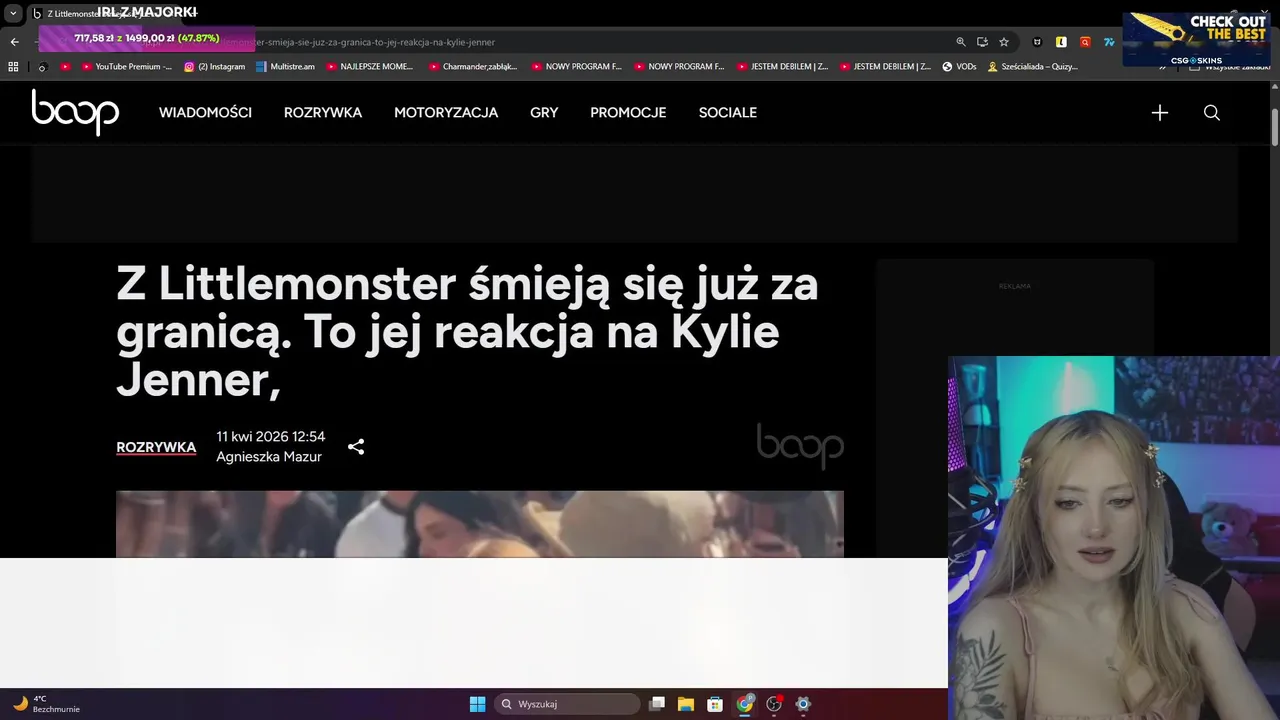Click the browser back arrow
Screen dimensions: 1280x720
click(14, 42)
